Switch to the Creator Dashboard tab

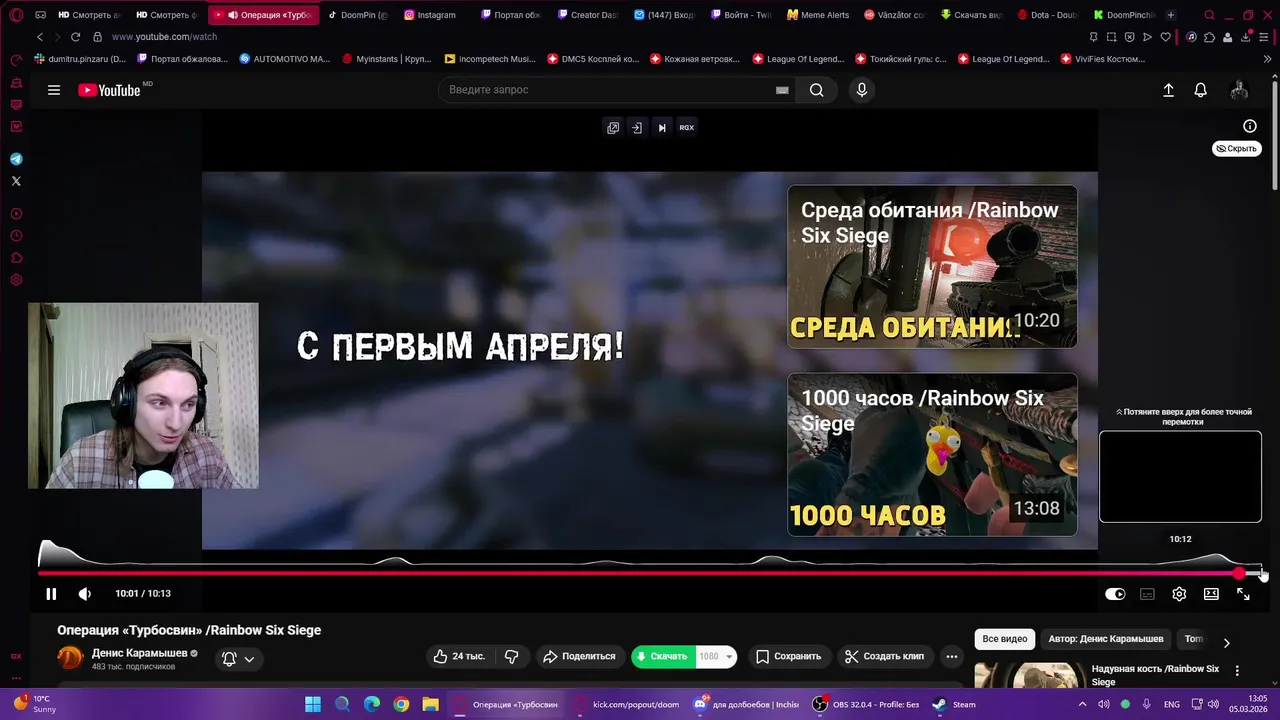(587, 15)
